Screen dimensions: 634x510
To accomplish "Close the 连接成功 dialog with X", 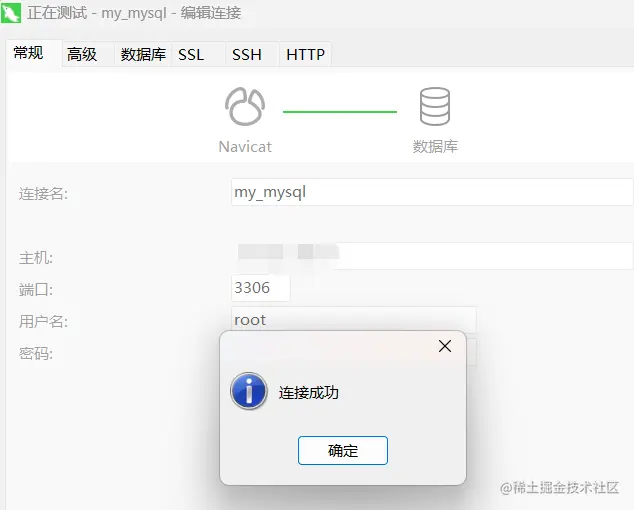I will [x=445, y=346].
